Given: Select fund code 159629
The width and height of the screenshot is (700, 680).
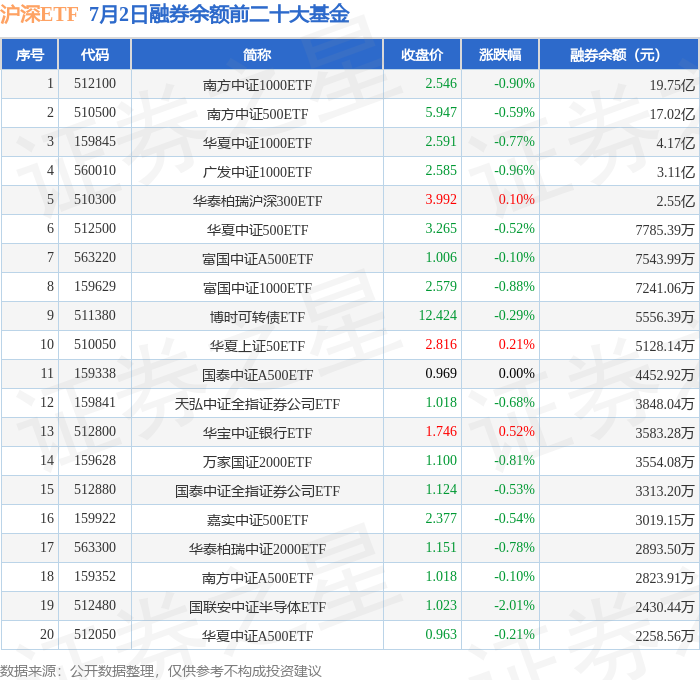Looking at the screenshot, I should (x=95, y=287).
